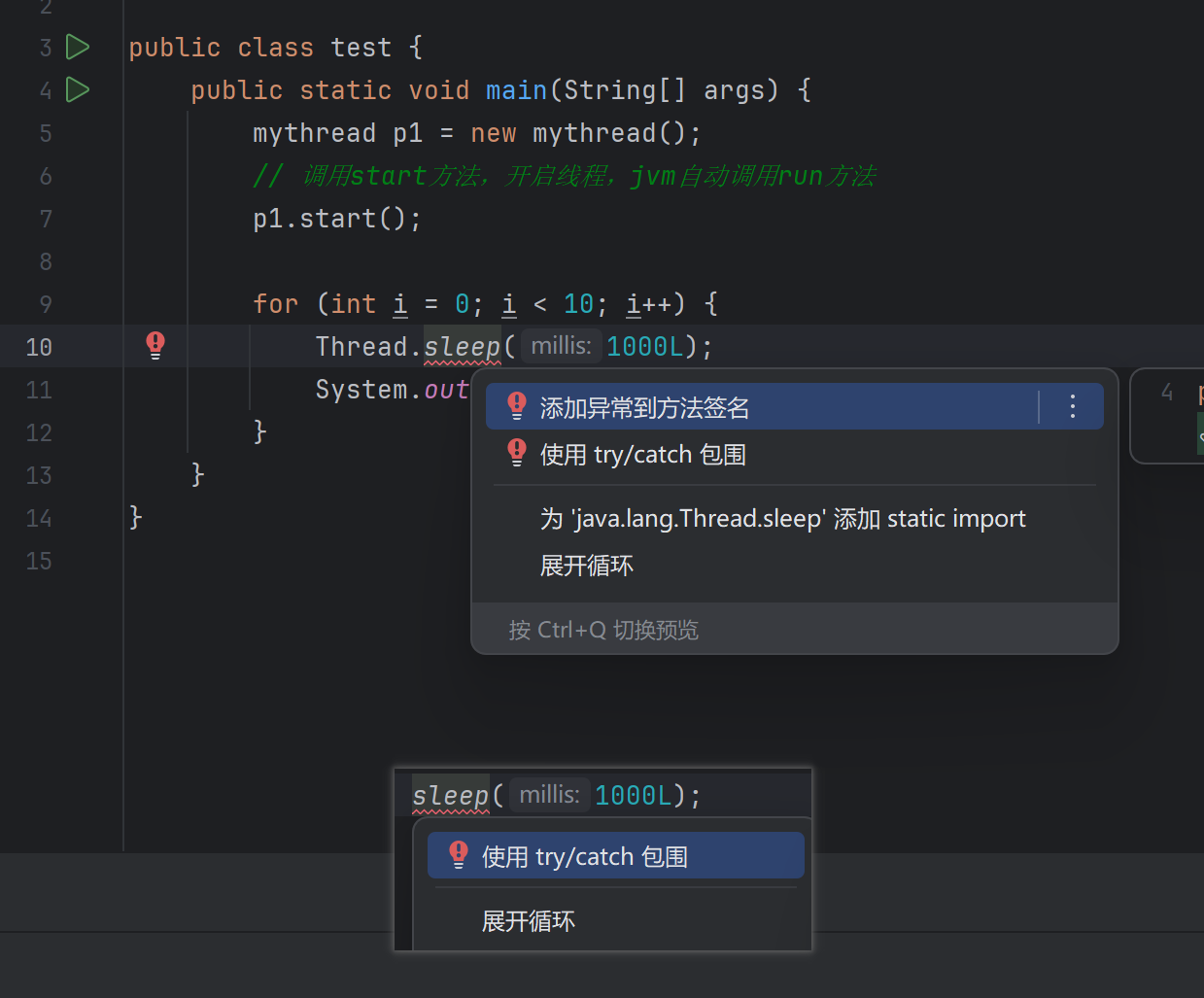1204x998 pixels.
Task: Pick 使用 try/catch 包围 in the bottom small popup
Action: 584,856
